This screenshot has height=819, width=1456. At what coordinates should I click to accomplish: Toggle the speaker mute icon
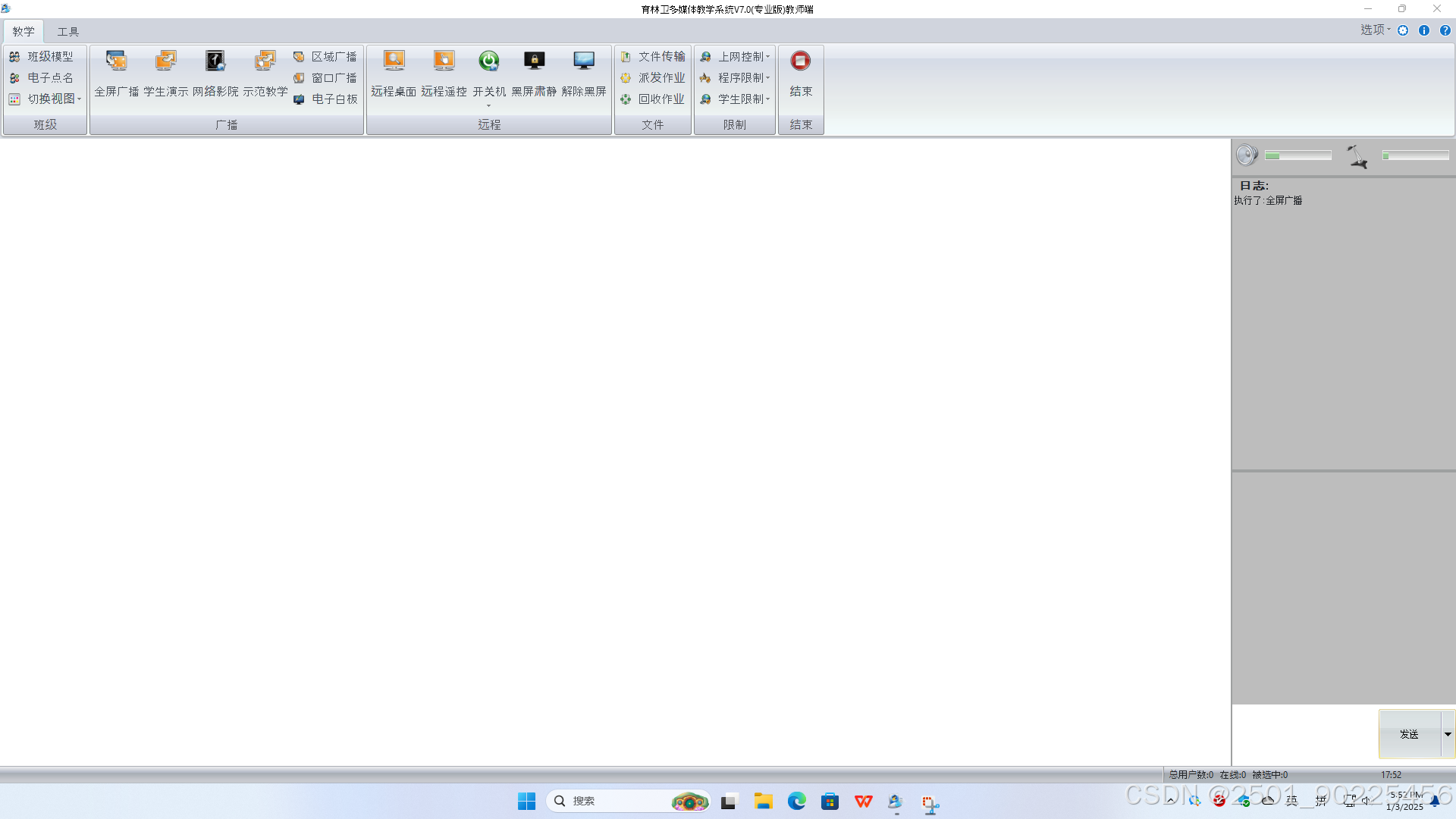[x=1246, y=155]
